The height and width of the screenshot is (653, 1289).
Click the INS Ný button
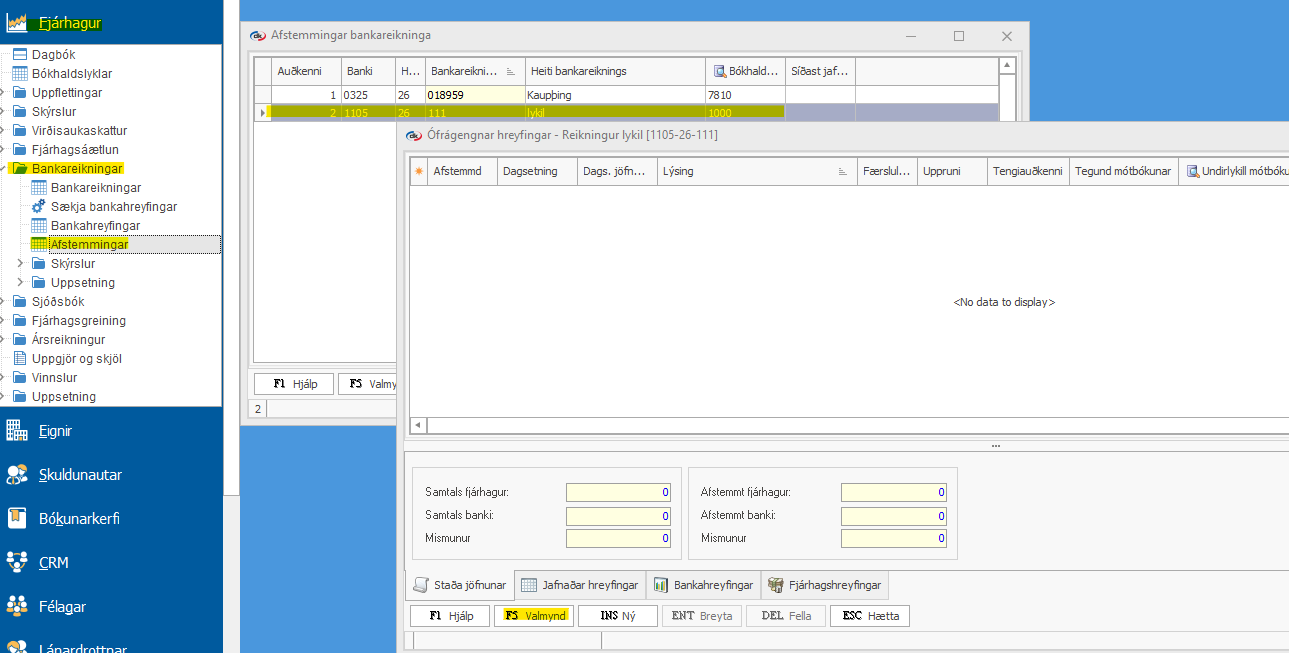point(617,616)
